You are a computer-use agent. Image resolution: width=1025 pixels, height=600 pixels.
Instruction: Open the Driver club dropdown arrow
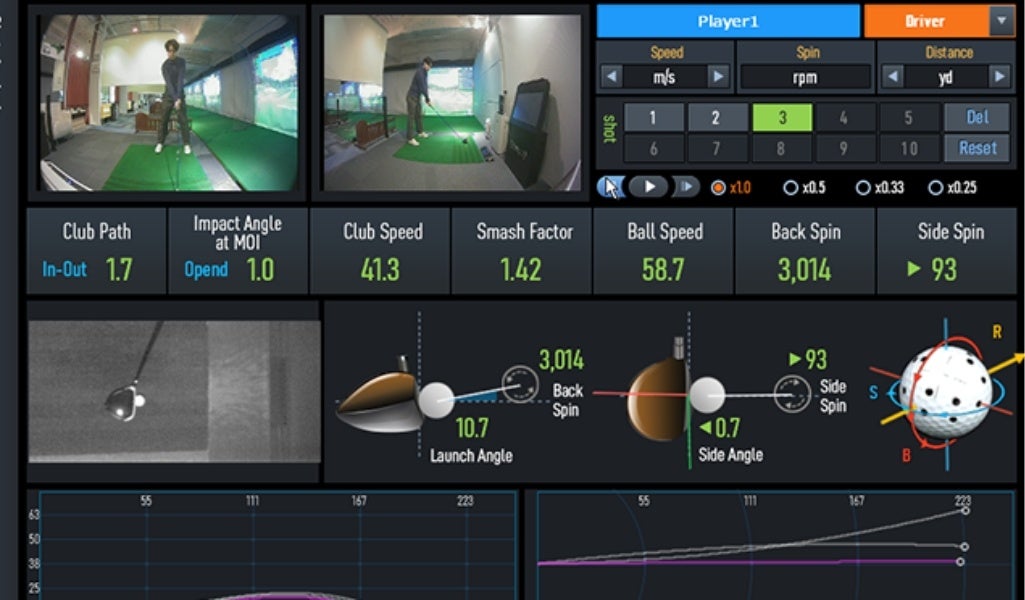(1001, 21)
